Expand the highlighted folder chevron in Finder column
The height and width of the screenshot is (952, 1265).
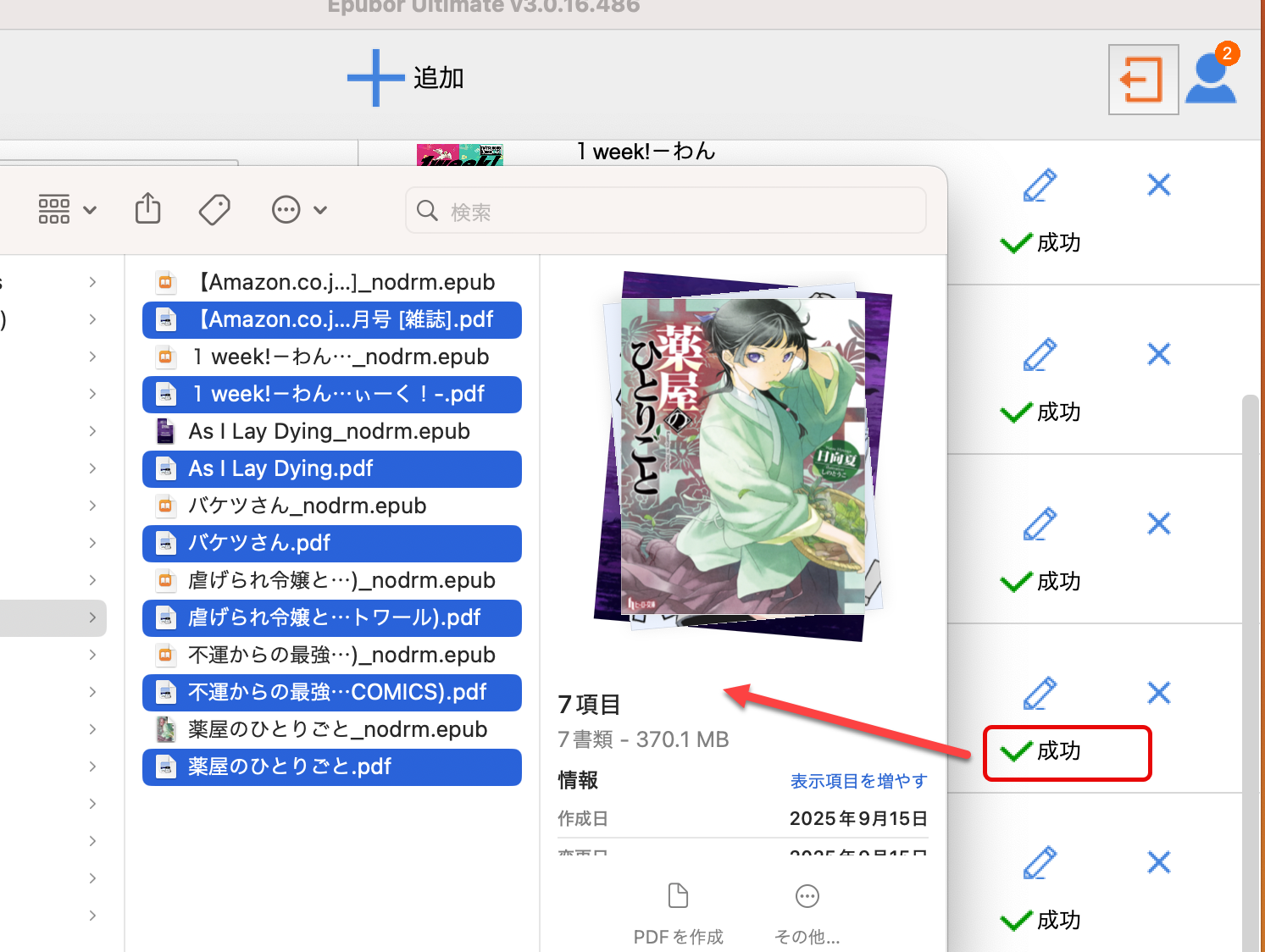[92, 617]
